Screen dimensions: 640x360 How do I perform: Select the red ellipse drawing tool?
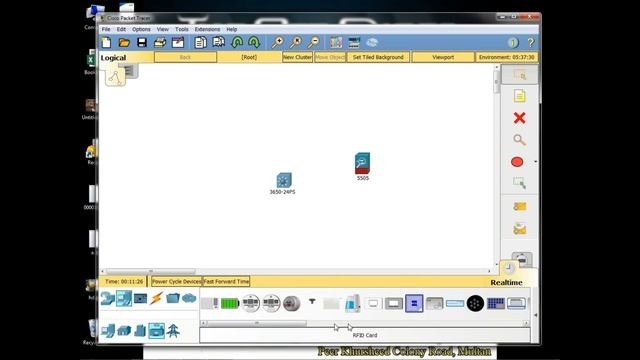click(x=517, y=162)
